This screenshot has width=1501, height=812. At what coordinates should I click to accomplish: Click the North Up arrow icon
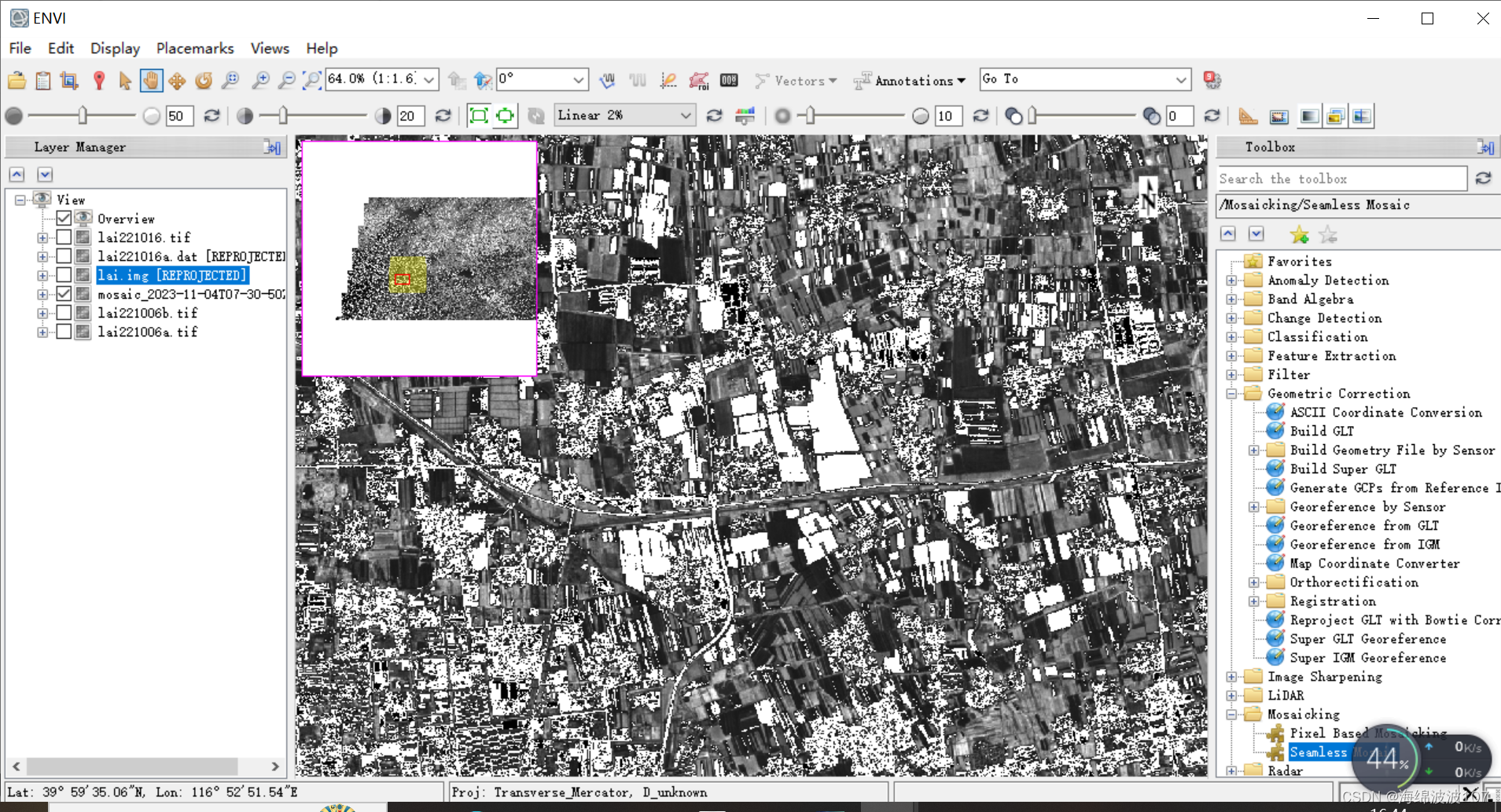point(483,80)
